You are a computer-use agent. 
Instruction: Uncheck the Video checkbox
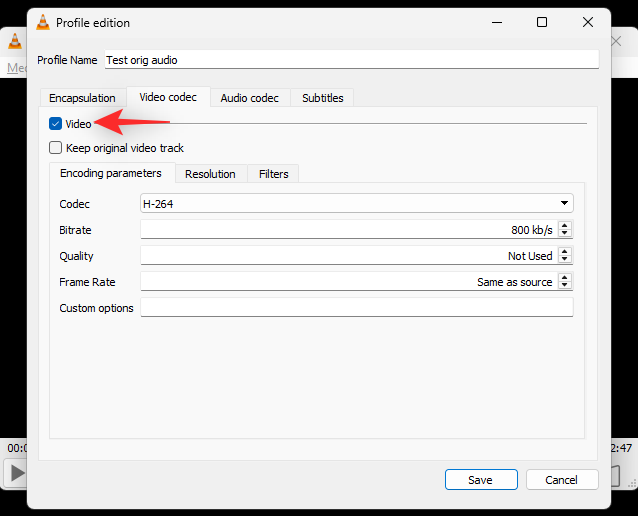[55, 124]
